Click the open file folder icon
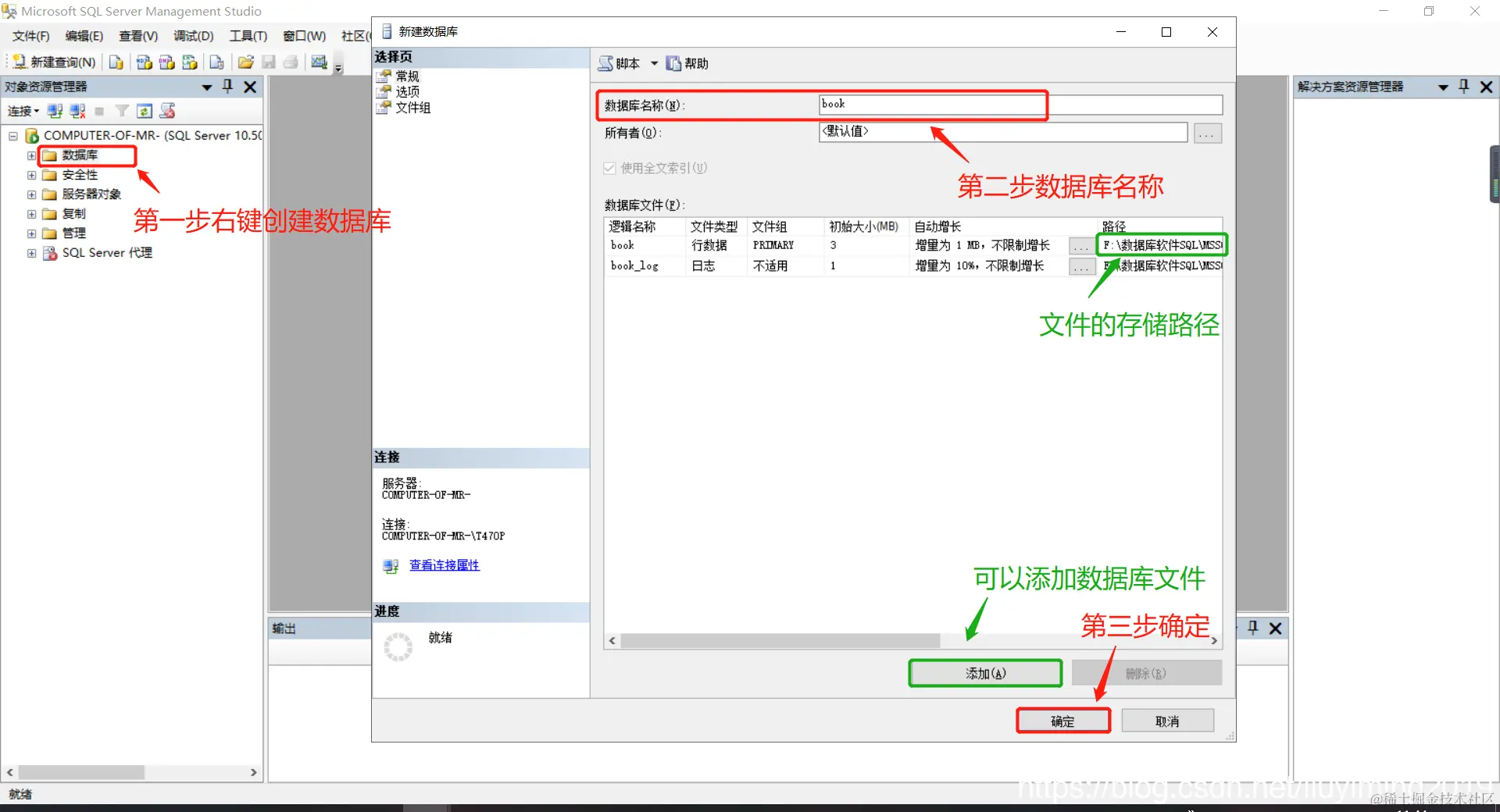This screenshot has height=812, width=1500. (x=245, y=62)
